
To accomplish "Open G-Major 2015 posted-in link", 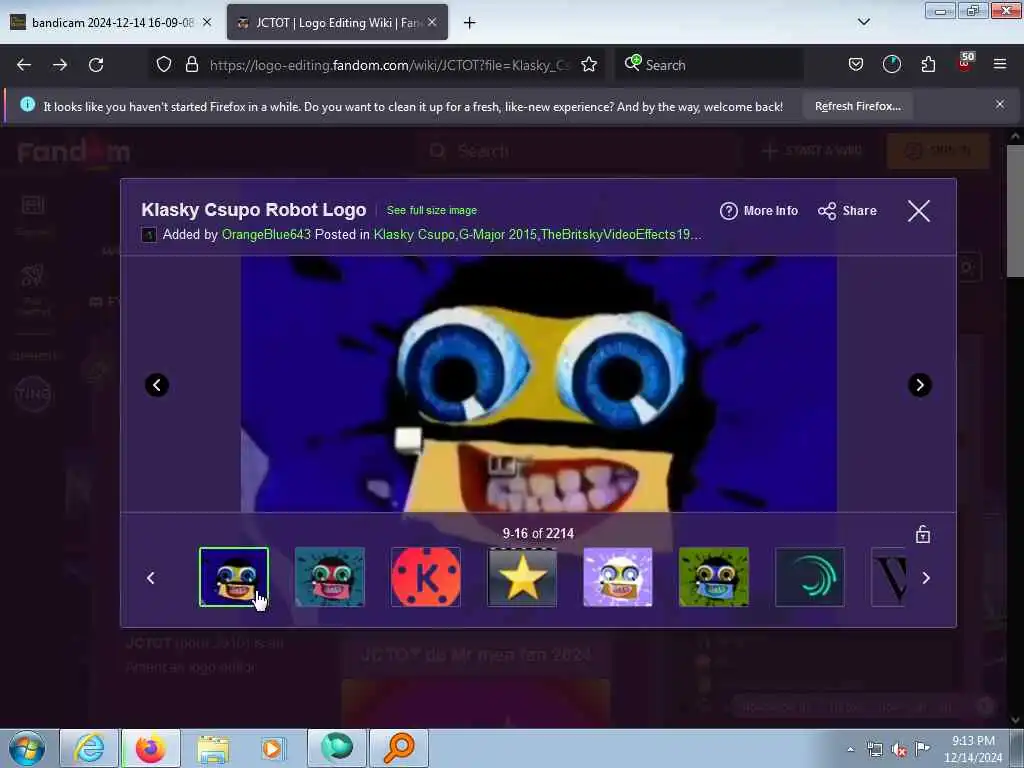I will coord(498,234).
